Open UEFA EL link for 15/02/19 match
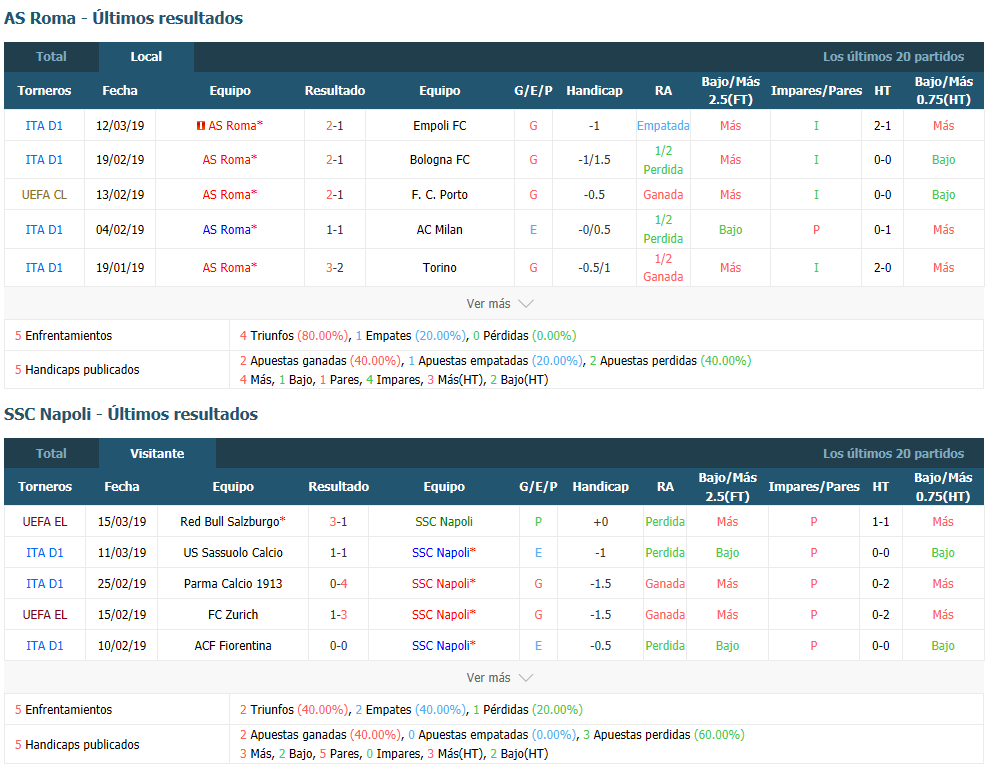This screenshot has height=768, width=988. coord(45,614)
